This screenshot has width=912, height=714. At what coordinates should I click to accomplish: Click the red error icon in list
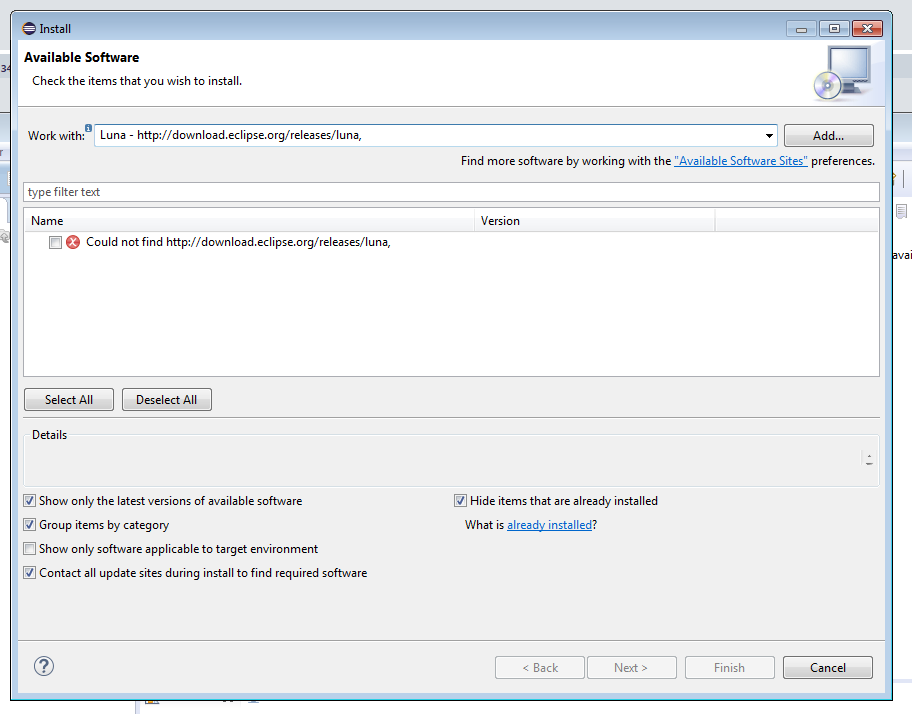tap(73, 242)
